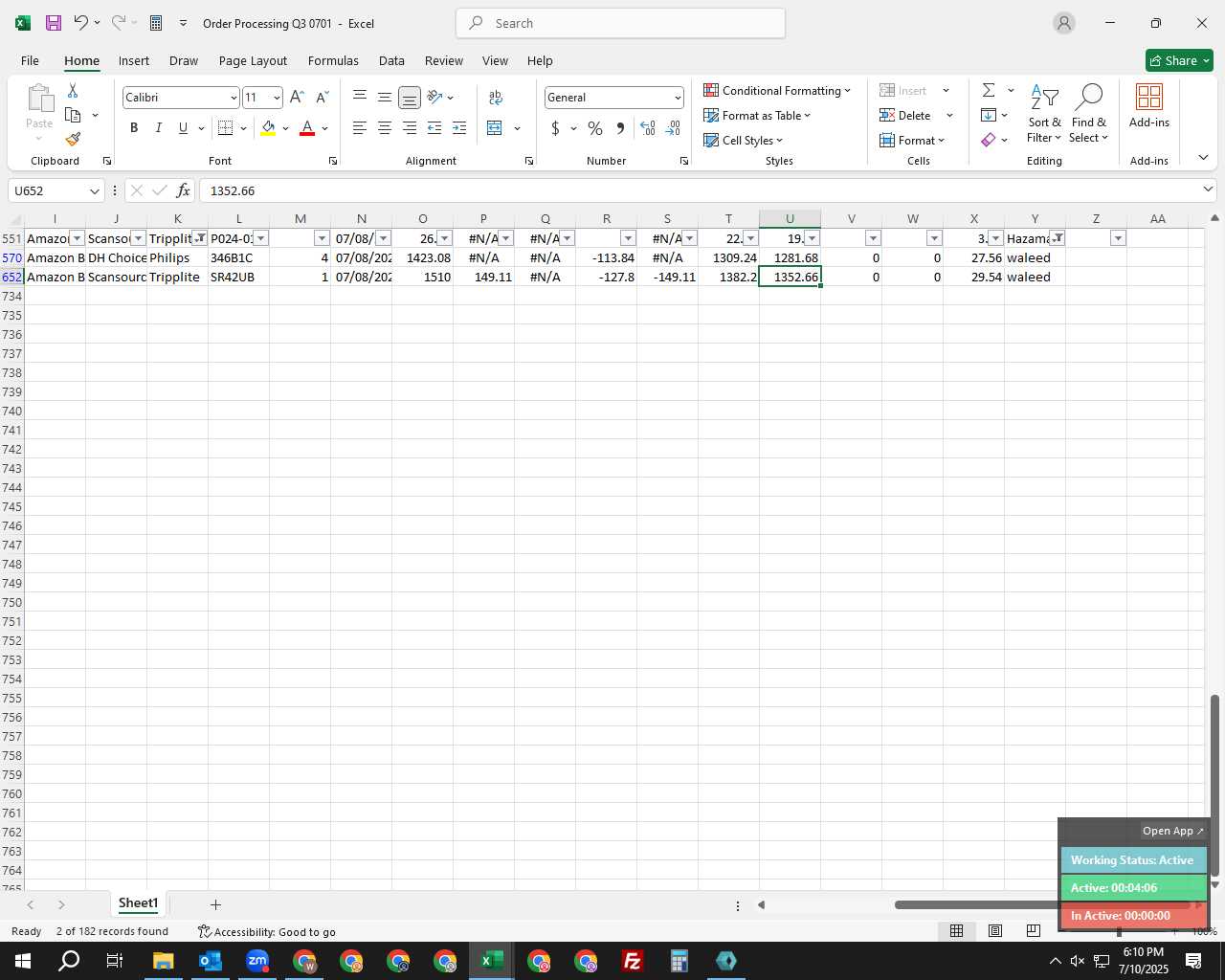The image size is (1225, 980).
Task: Open filter dropdown on column U header
Action: click(812, 238)
